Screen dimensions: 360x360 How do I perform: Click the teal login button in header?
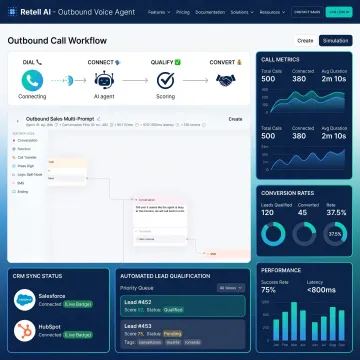click(339, 12)
